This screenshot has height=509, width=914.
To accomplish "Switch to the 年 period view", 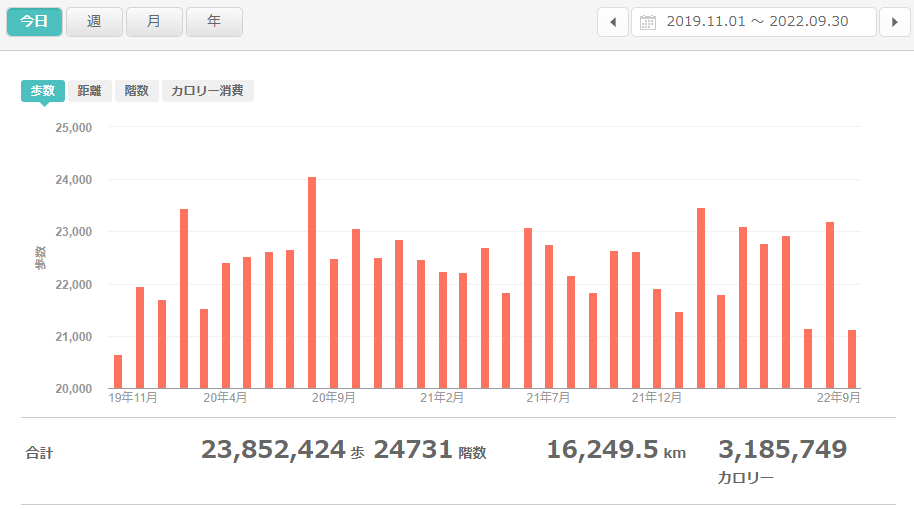I will pyautogui.click(x=214, y=22).
